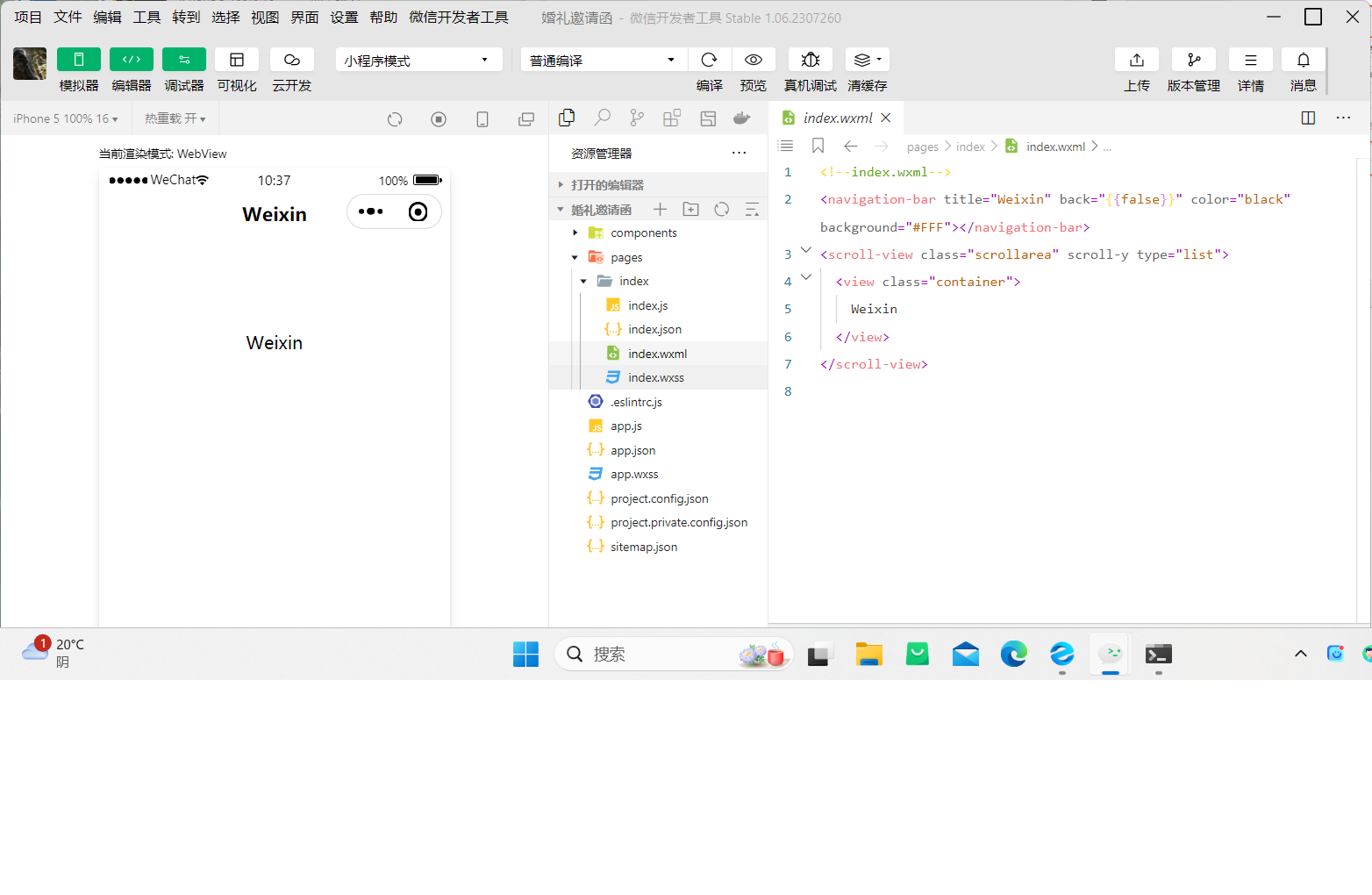Viewport: 1372px width, 895px height.
Task: Click the Windows Start button
Action: [525, 654]
